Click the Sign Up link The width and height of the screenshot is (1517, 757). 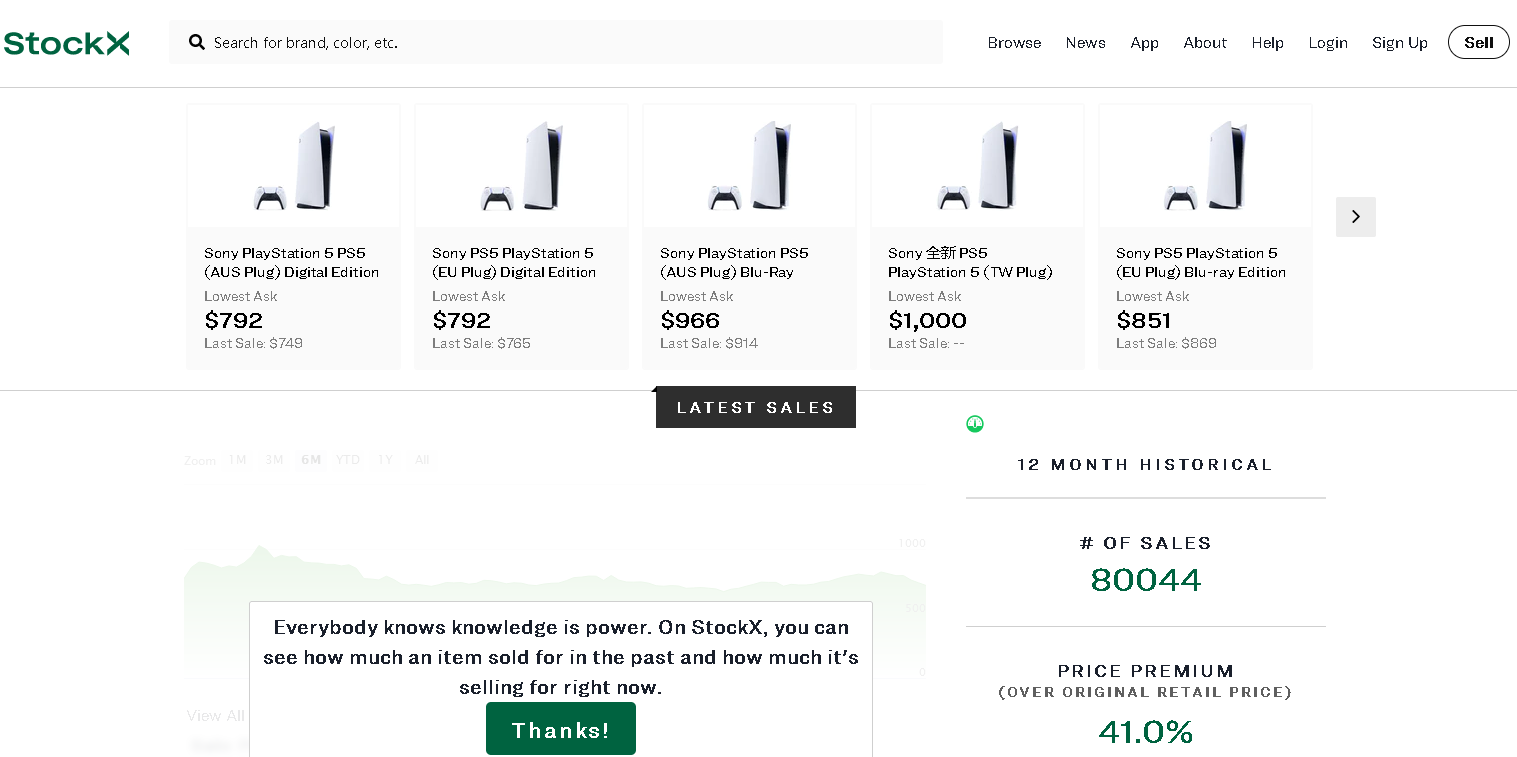(1399, 43)
